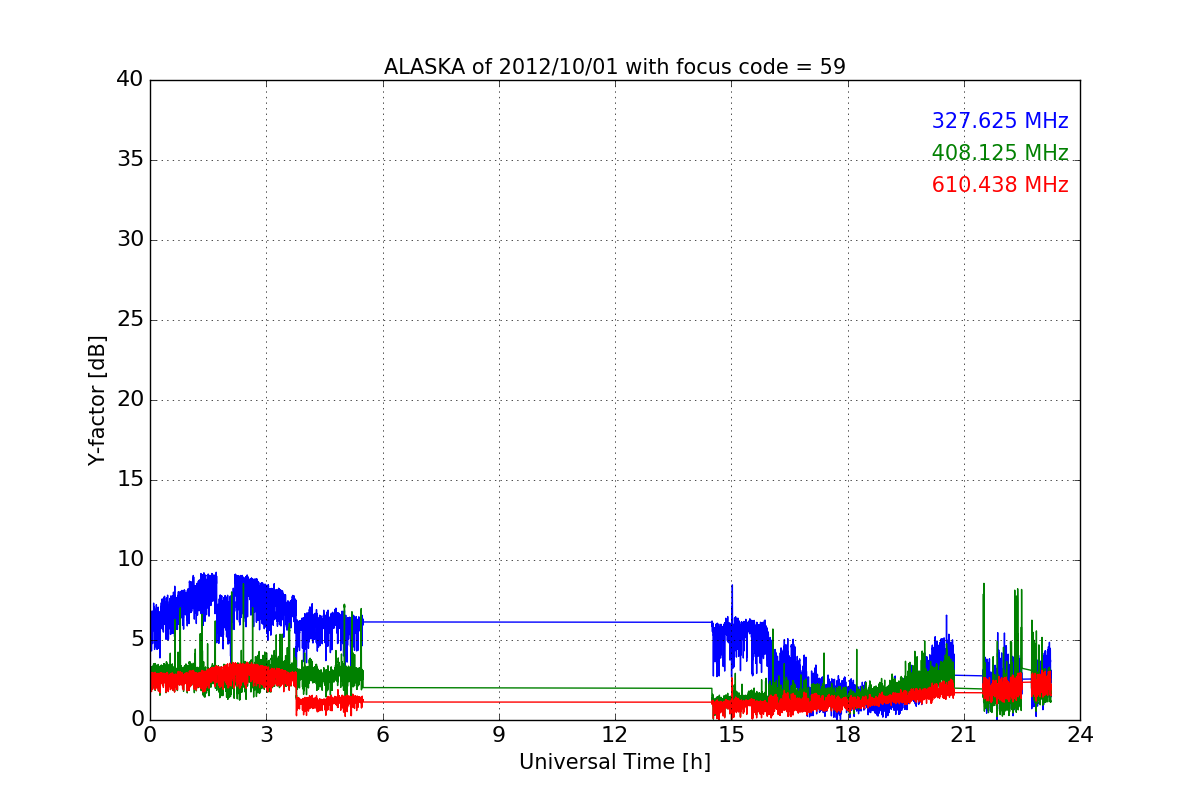1200x800 pixels.
Task: Click the x-axis tick label 15
Action: (x=731, y=735)
